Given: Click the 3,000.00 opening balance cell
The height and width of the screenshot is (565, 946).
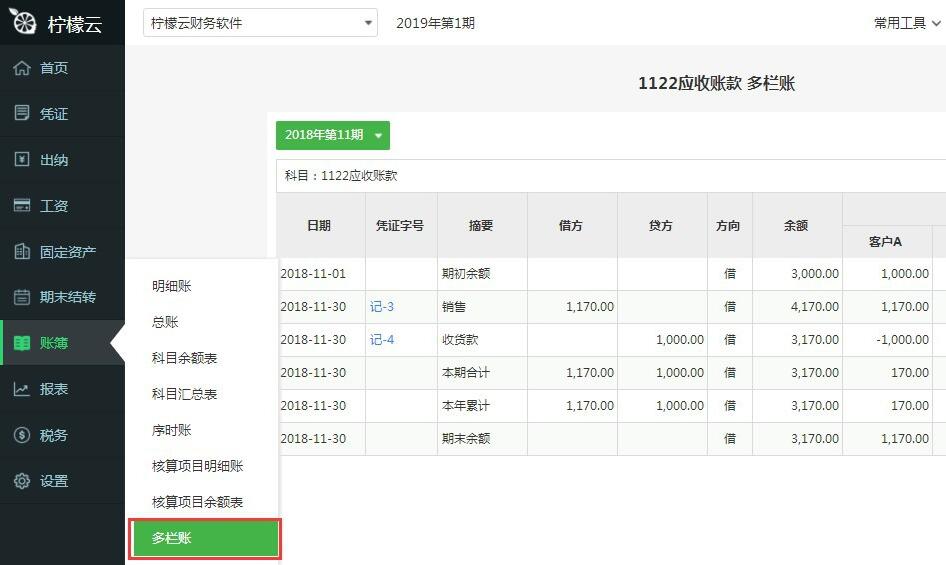Looking at the screenshot, I should tap(797, 273).
